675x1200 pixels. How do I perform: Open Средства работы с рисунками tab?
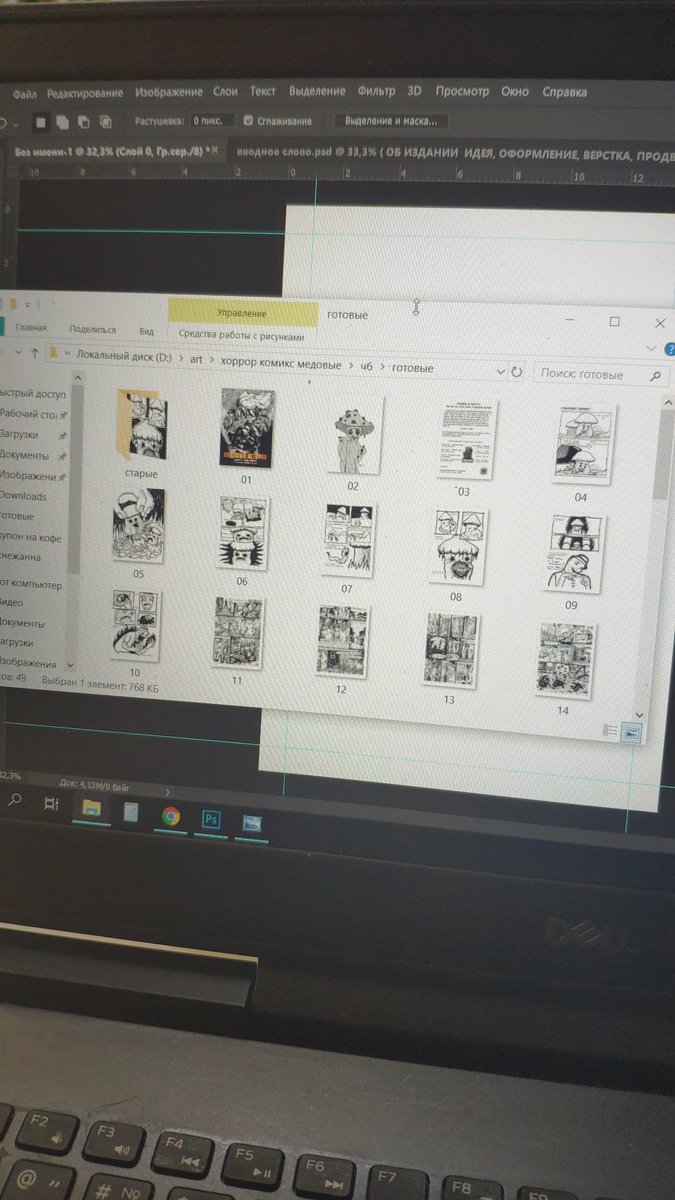[241, 335]
